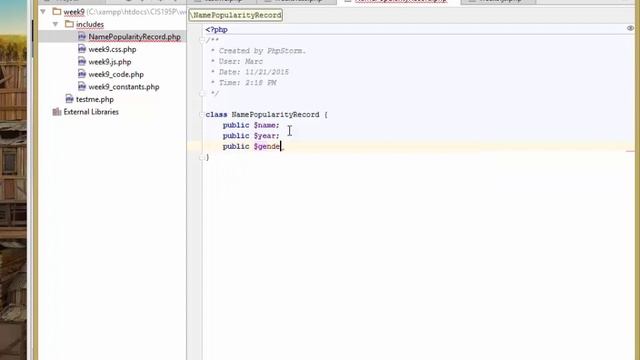
Task: Click PHP icon beside NamePopularityRecord.php
Action: [x=82, y=37]
